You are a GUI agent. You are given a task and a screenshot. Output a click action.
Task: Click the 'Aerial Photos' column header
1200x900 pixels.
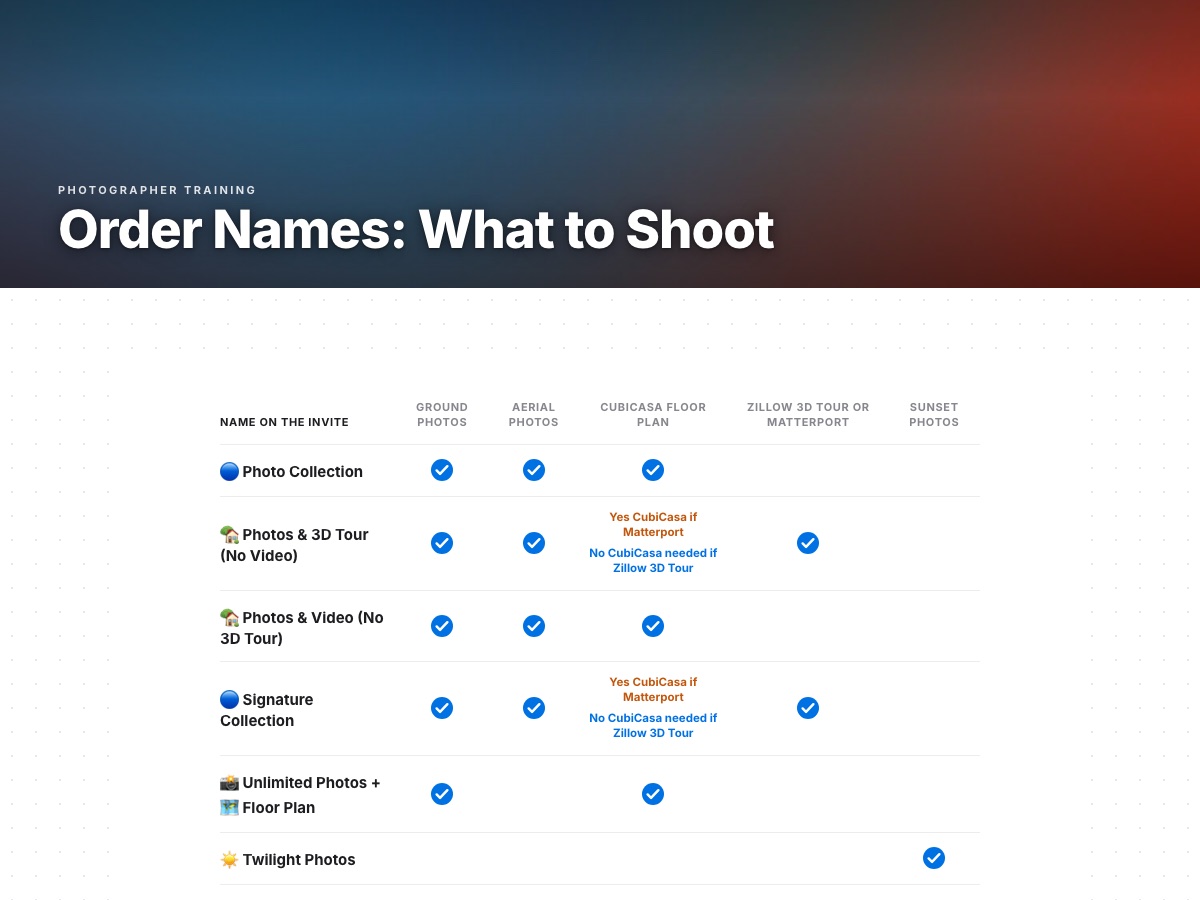point(534,415)
